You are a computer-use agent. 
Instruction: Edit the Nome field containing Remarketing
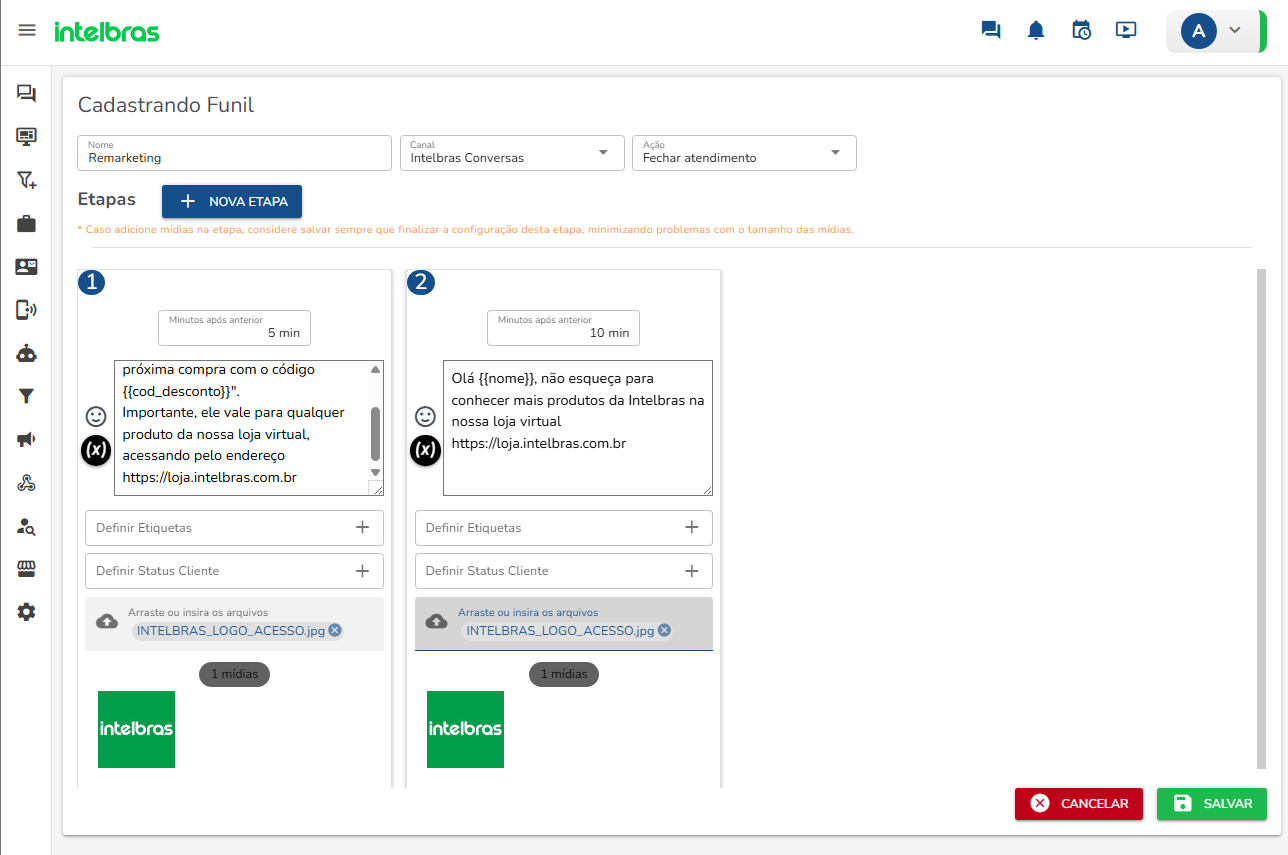[234, 153]
